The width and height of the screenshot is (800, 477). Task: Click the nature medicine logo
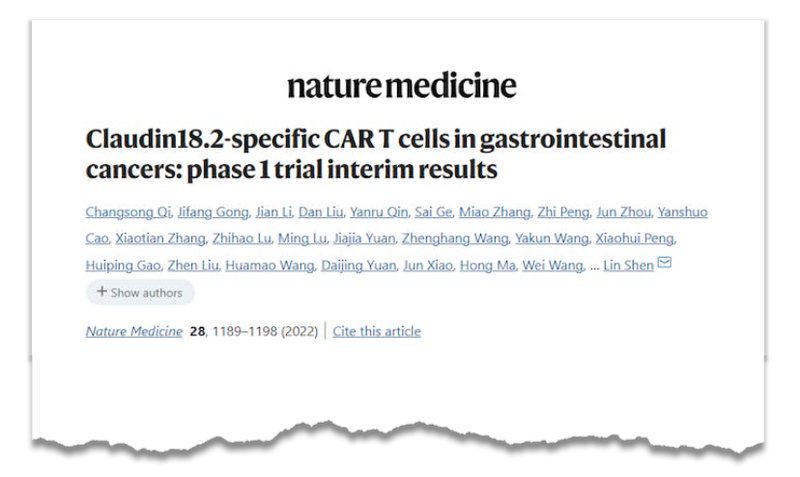pos(402,86)
